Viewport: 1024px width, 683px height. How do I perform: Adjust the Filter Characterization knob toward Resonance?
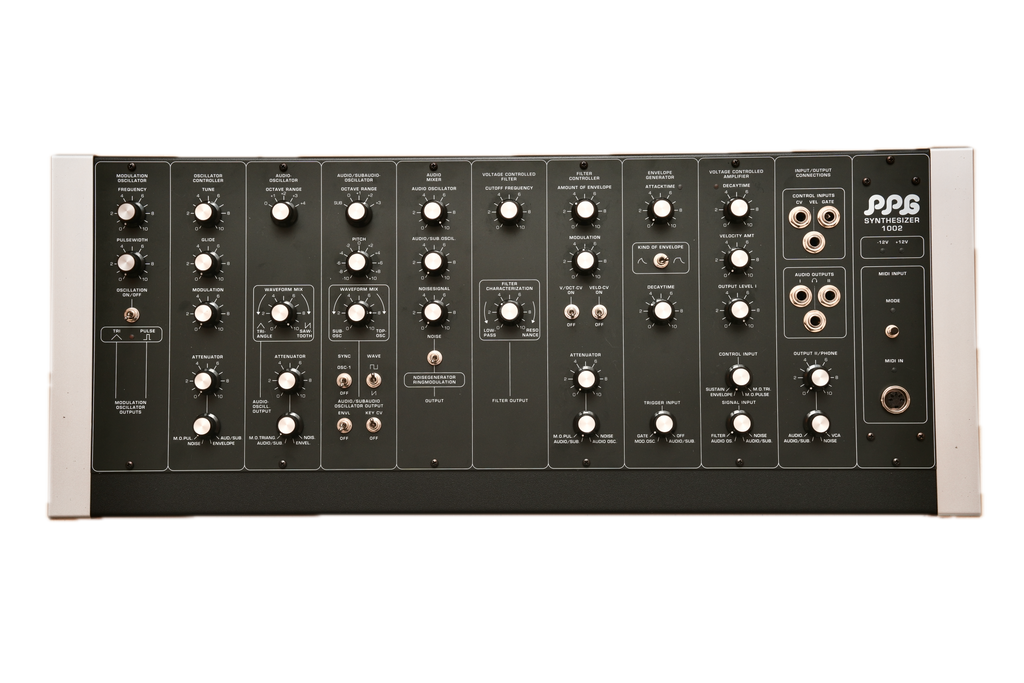(x=510, y=313)
